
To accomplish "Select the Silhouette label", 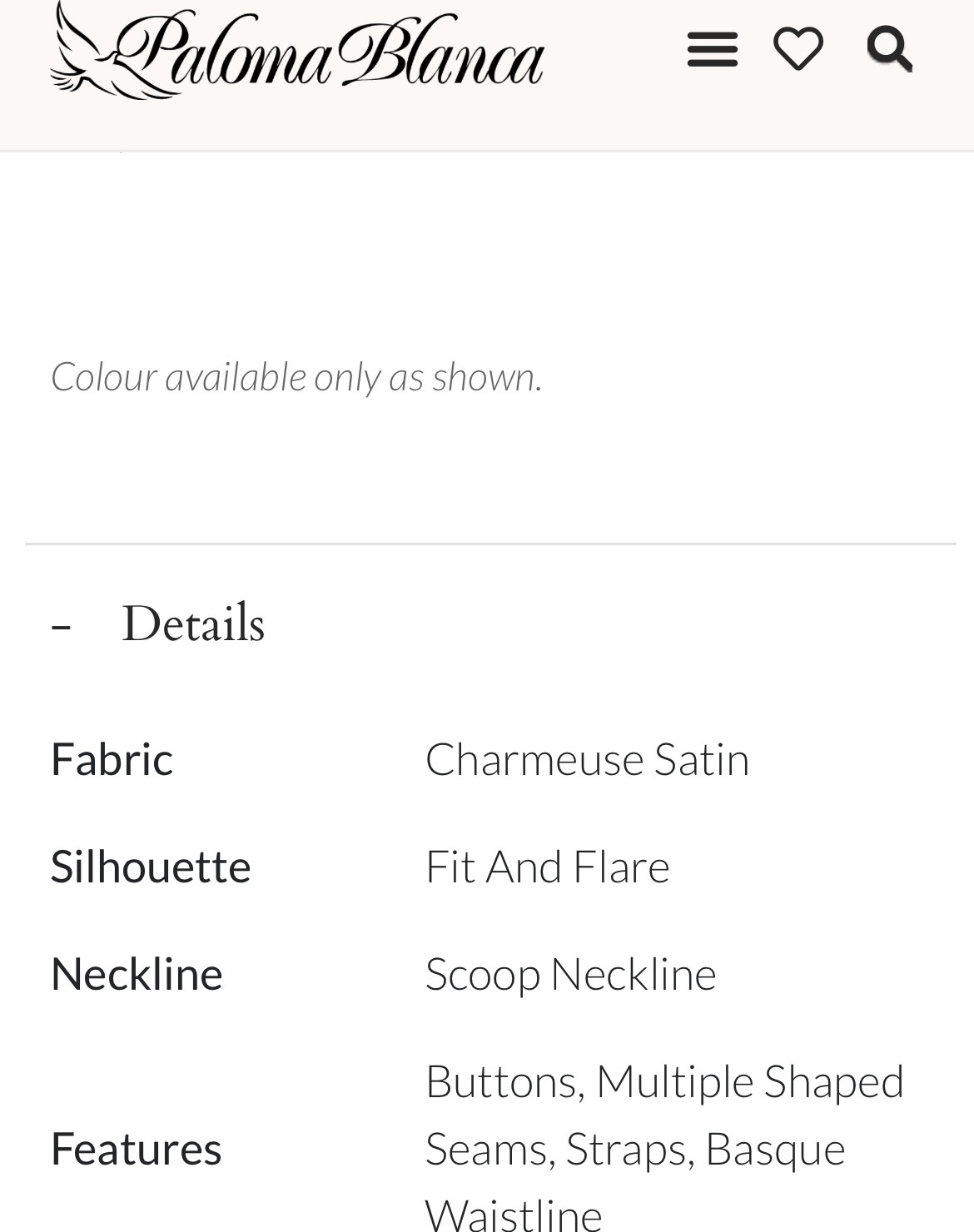I will pos(151,866).
